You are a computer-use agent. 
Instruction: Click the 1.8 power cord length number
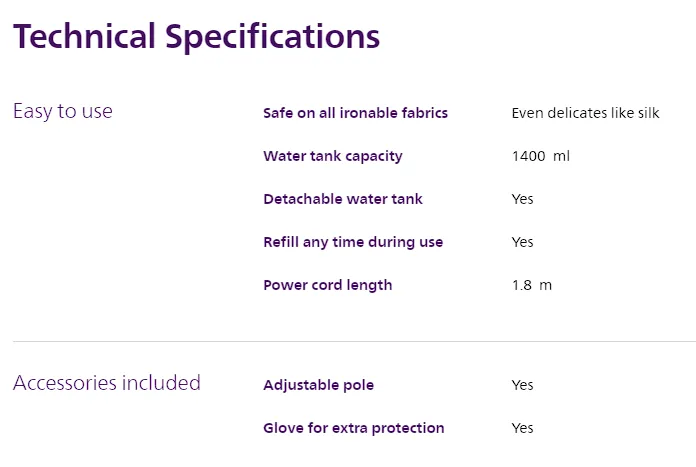(x=521, y=285)
